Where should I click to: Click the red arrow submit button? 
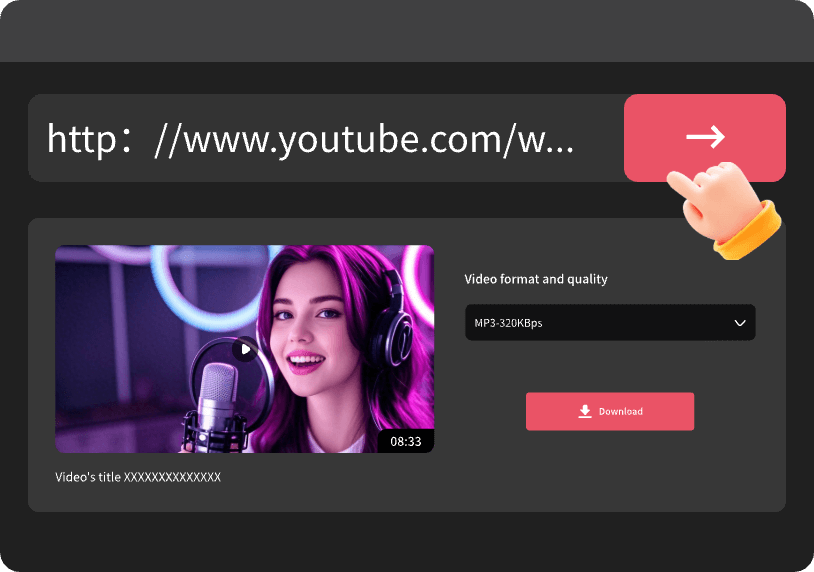click(704, 138)
